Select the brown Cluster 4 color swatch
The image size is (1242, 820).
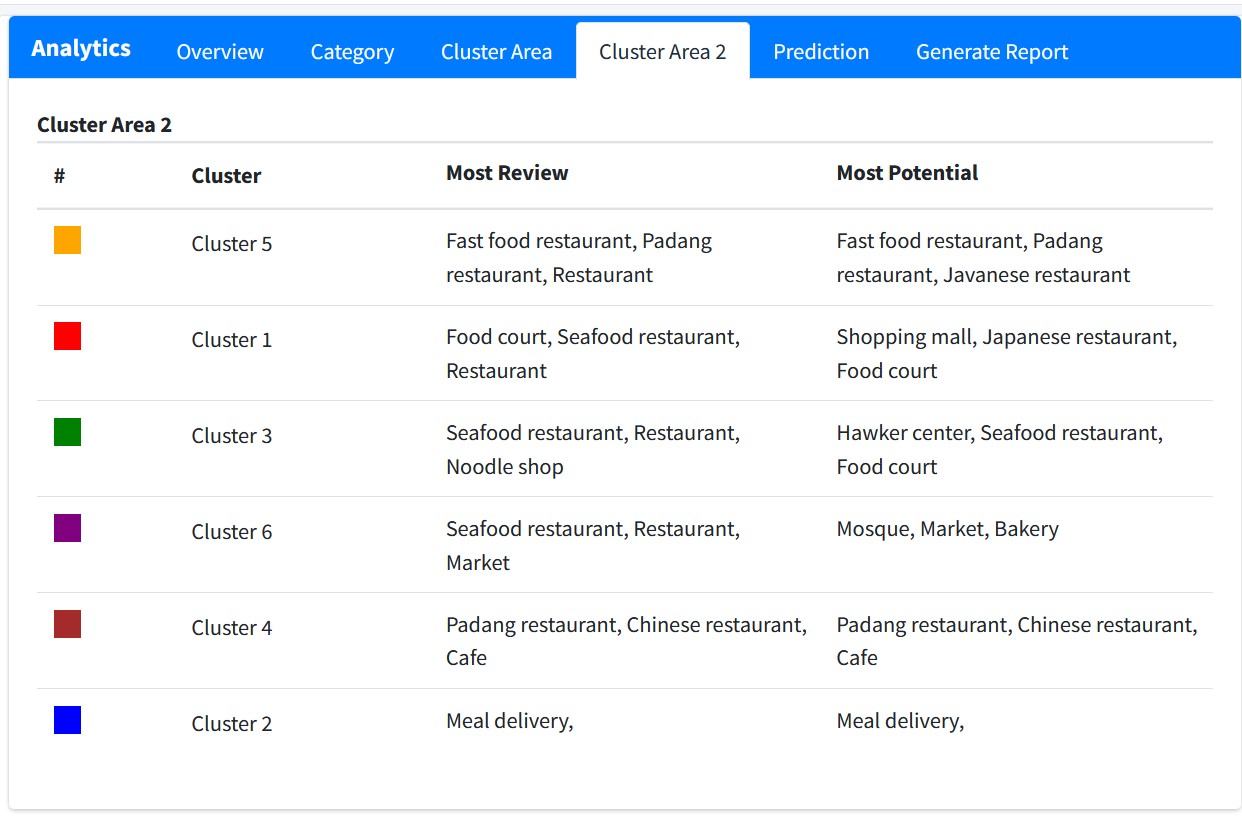click(67, 624)
